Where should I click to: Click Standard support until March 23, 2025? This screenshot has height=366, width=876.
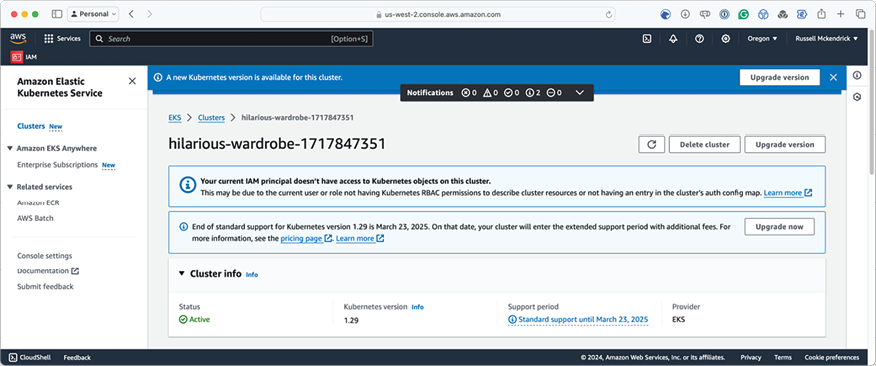pyautogui.click(x=578, y=320)
